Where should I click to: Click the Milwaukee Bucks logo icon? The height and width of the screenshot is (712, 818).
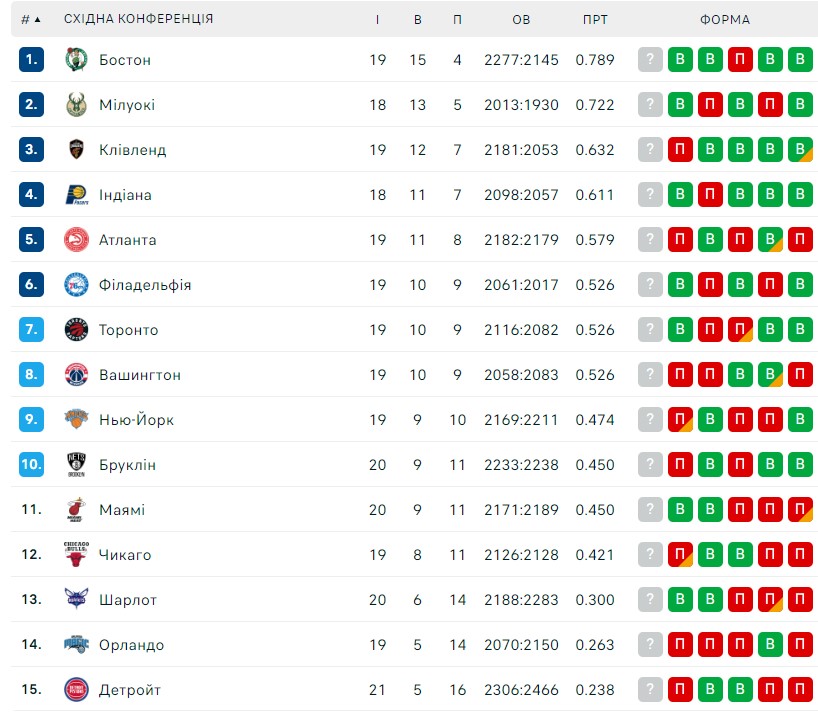click(76, 104)
